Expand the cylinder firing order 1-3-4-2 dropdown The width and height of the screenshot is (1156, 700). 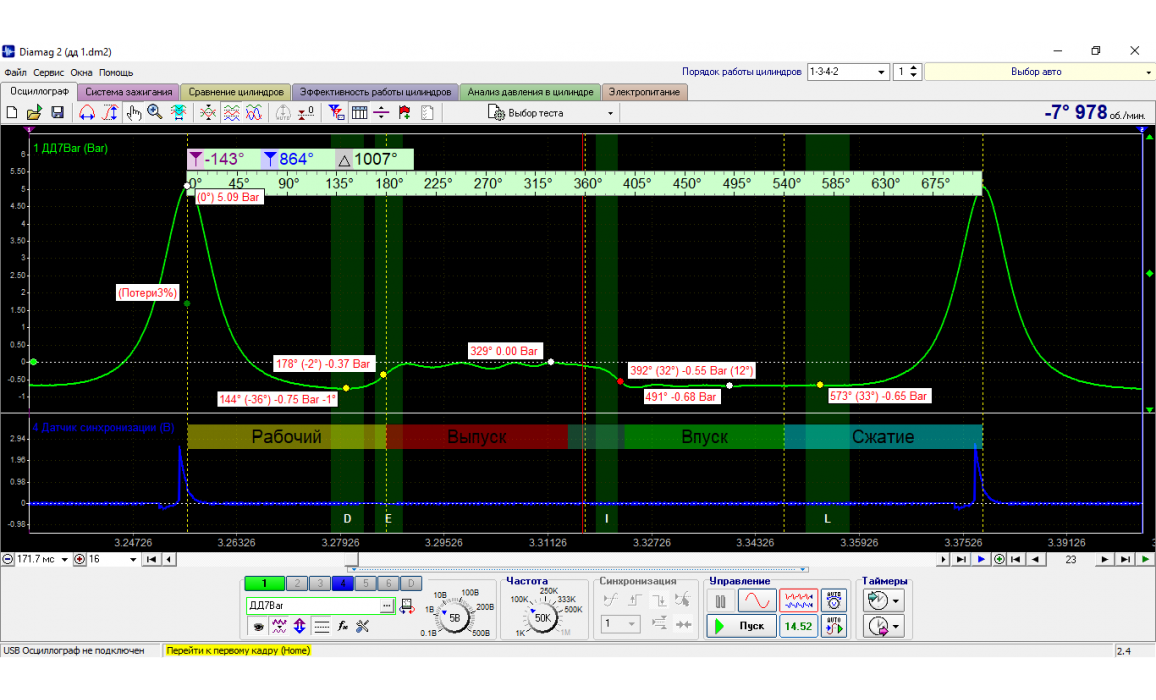coord(881,72)
